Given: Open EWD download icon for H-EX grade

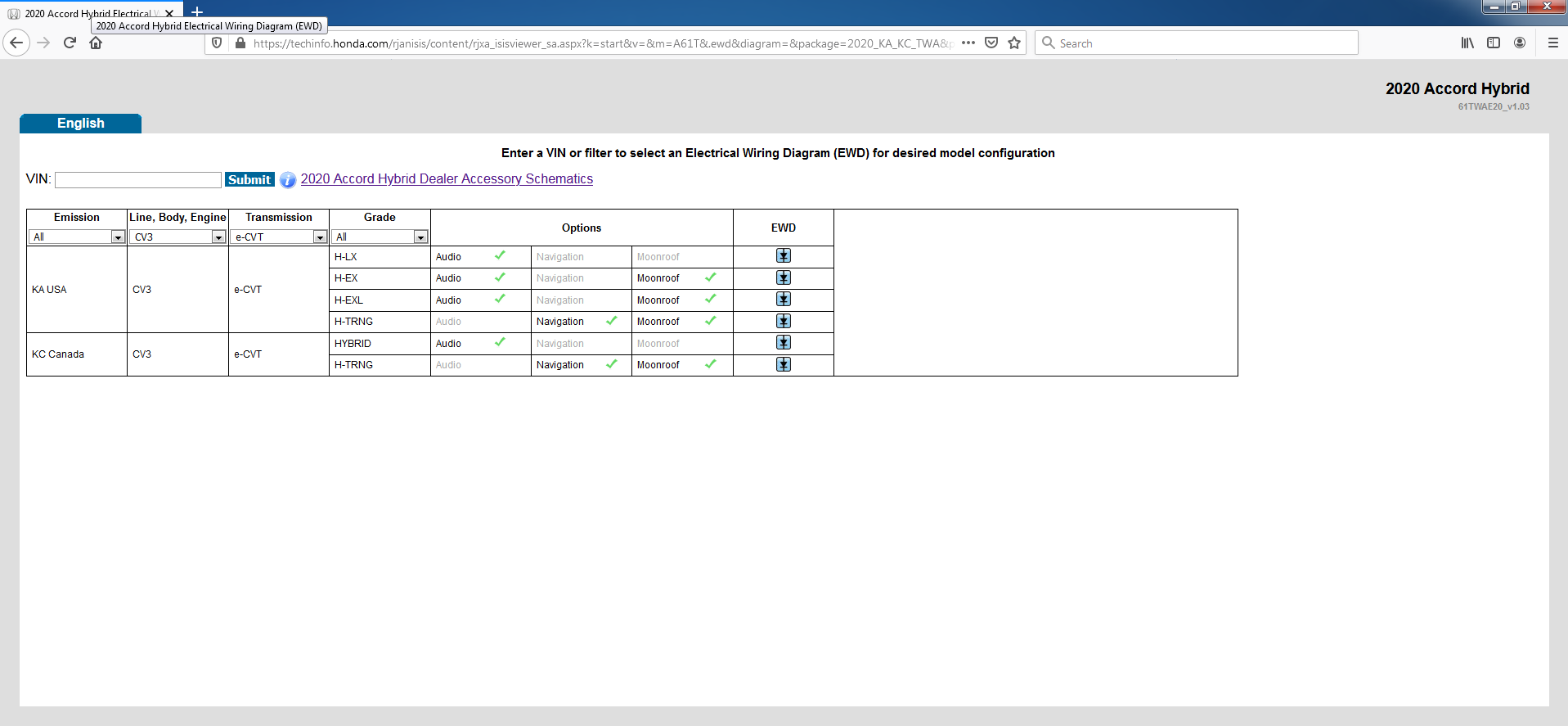Looking at the screenshot, I should pyautogui.click(x=783, y=278).
